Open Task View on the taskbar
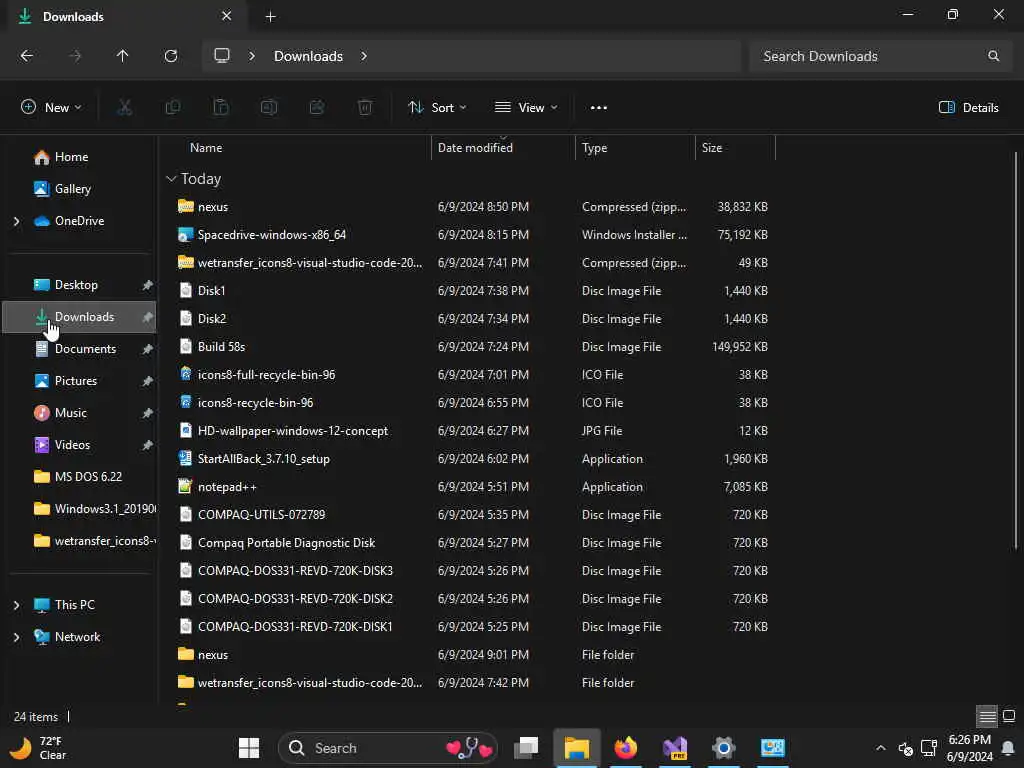The height and width of the screenshot is (768, 1024). click(526, 748)
